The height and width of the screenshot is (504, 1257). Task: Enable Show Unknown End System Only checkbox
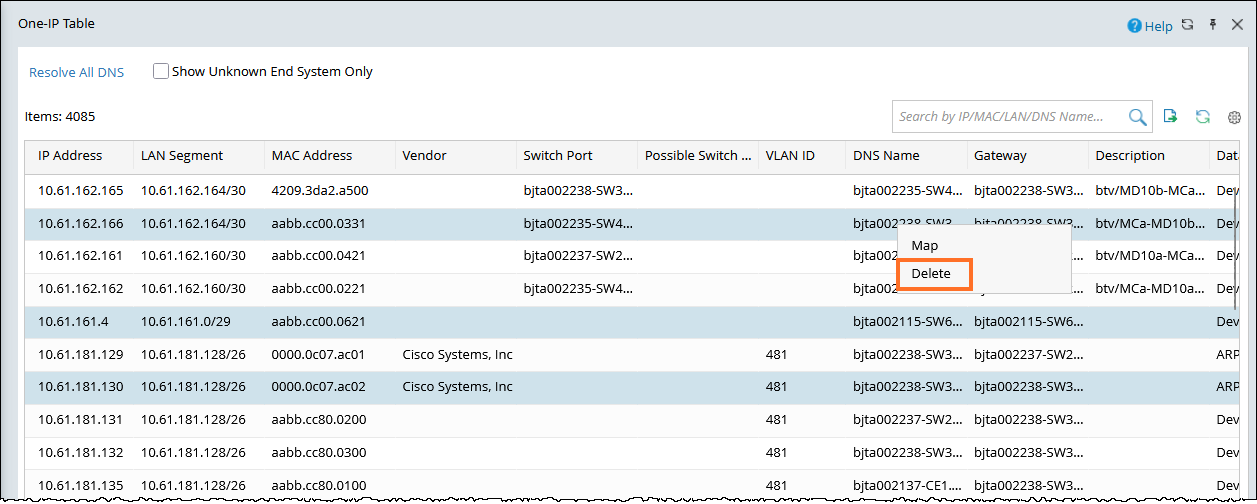coord(160,72)
